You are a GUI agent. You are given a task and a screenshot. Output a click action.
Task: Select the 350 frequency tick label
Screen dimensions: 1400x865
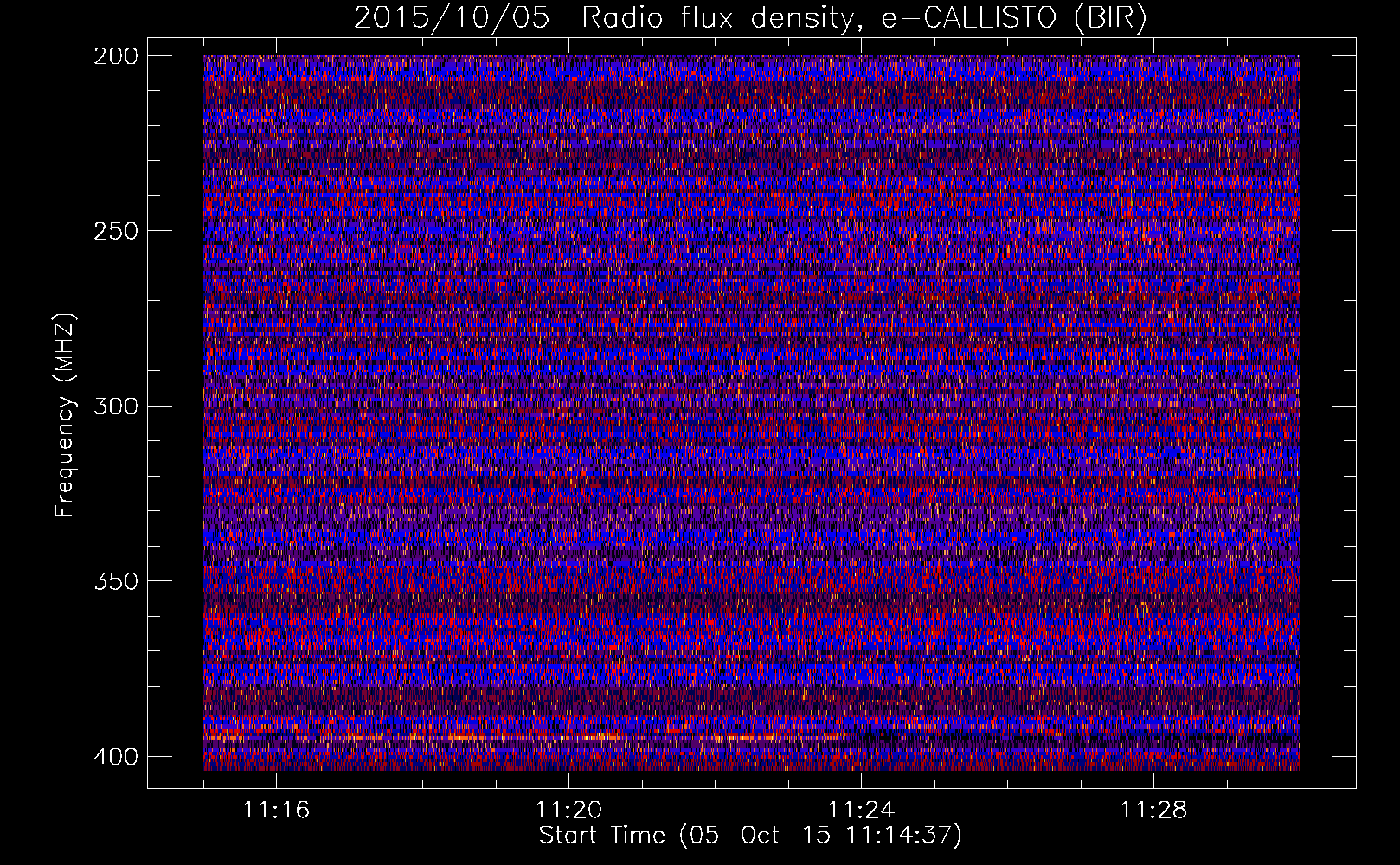tap(115, 580)
